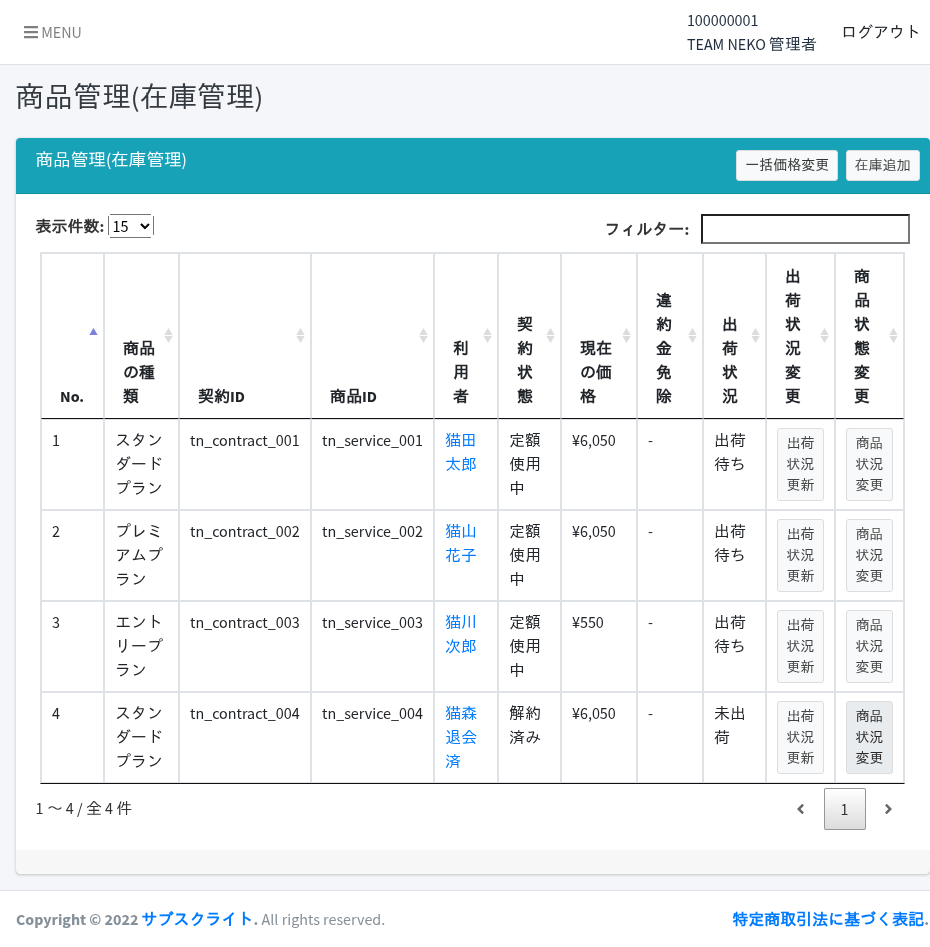930x947 pixels.
Task: Open the 一括価格変更 dialog
Action: click(787, 165)
